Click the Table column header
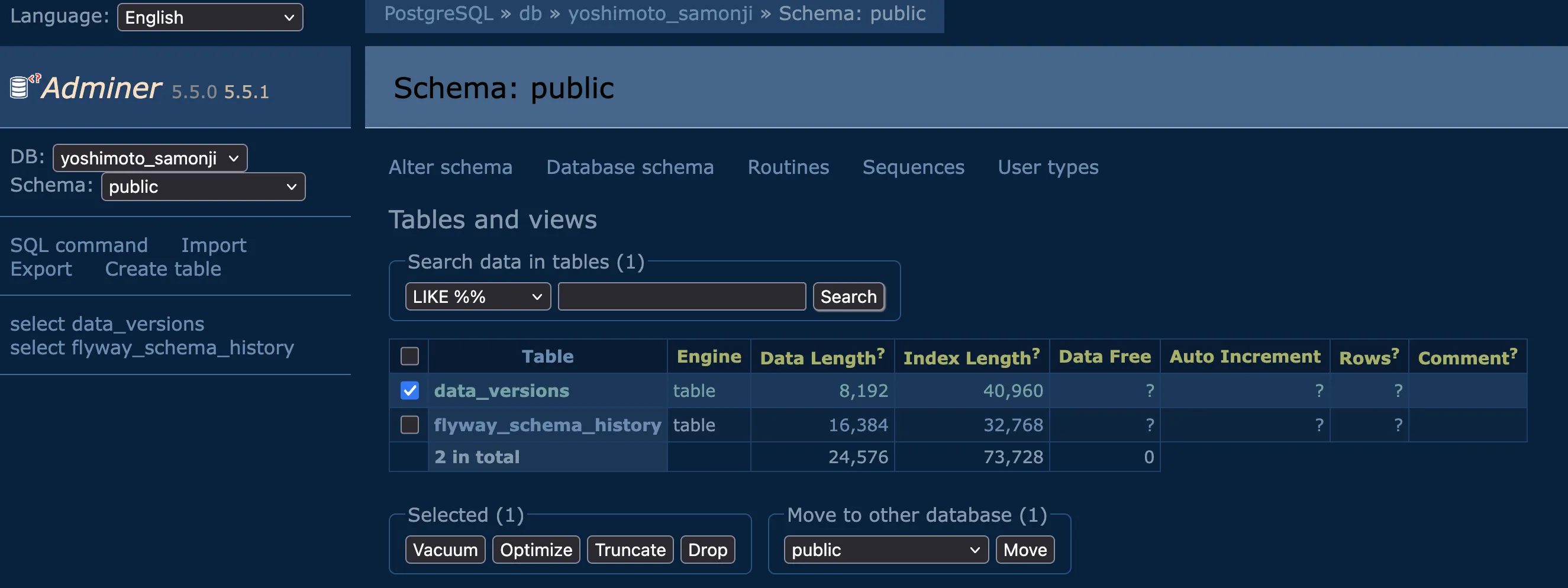This screenshot has height=588, width=1568. tap(547, 356)
